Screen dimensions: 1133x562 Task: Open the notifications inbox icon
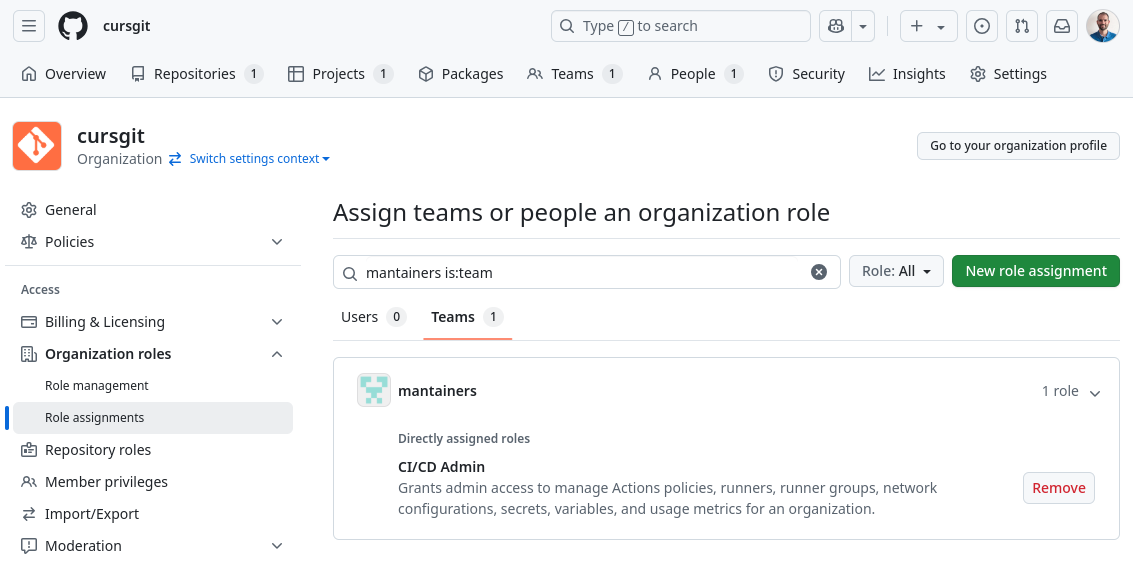pos(1061,26)
